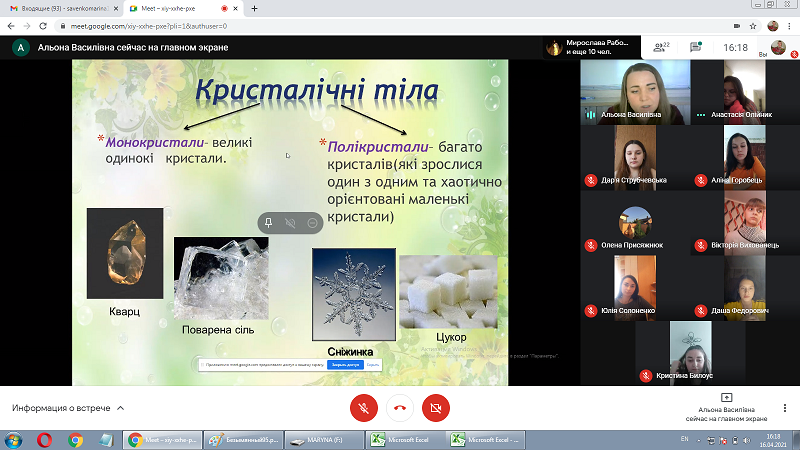The height and width of the screenshot is (450, 800).
Task: Select Альона Василівна video tile
Action: (635, 92)
